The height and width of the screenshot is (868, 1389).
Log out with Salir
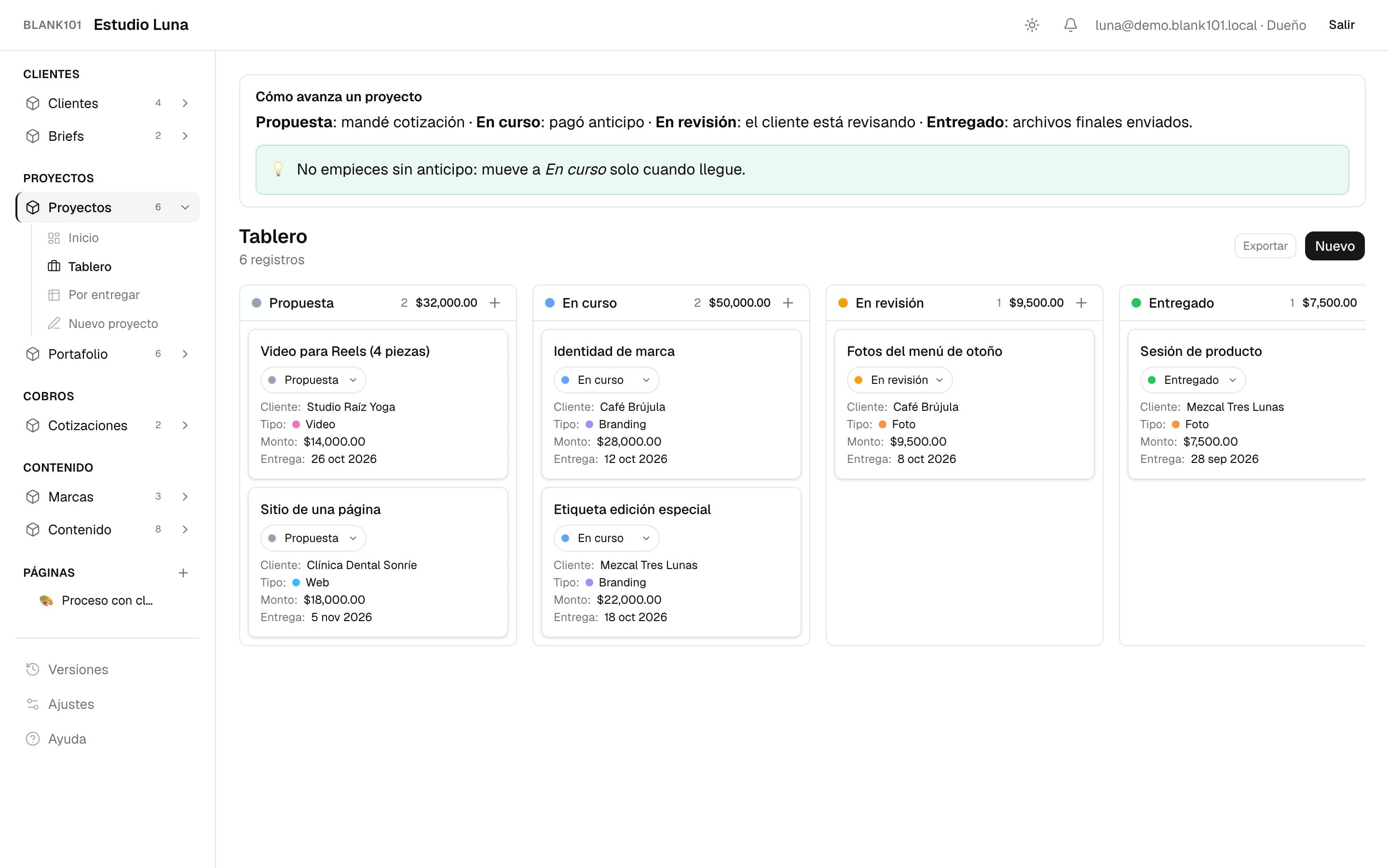coord(1341,25)
